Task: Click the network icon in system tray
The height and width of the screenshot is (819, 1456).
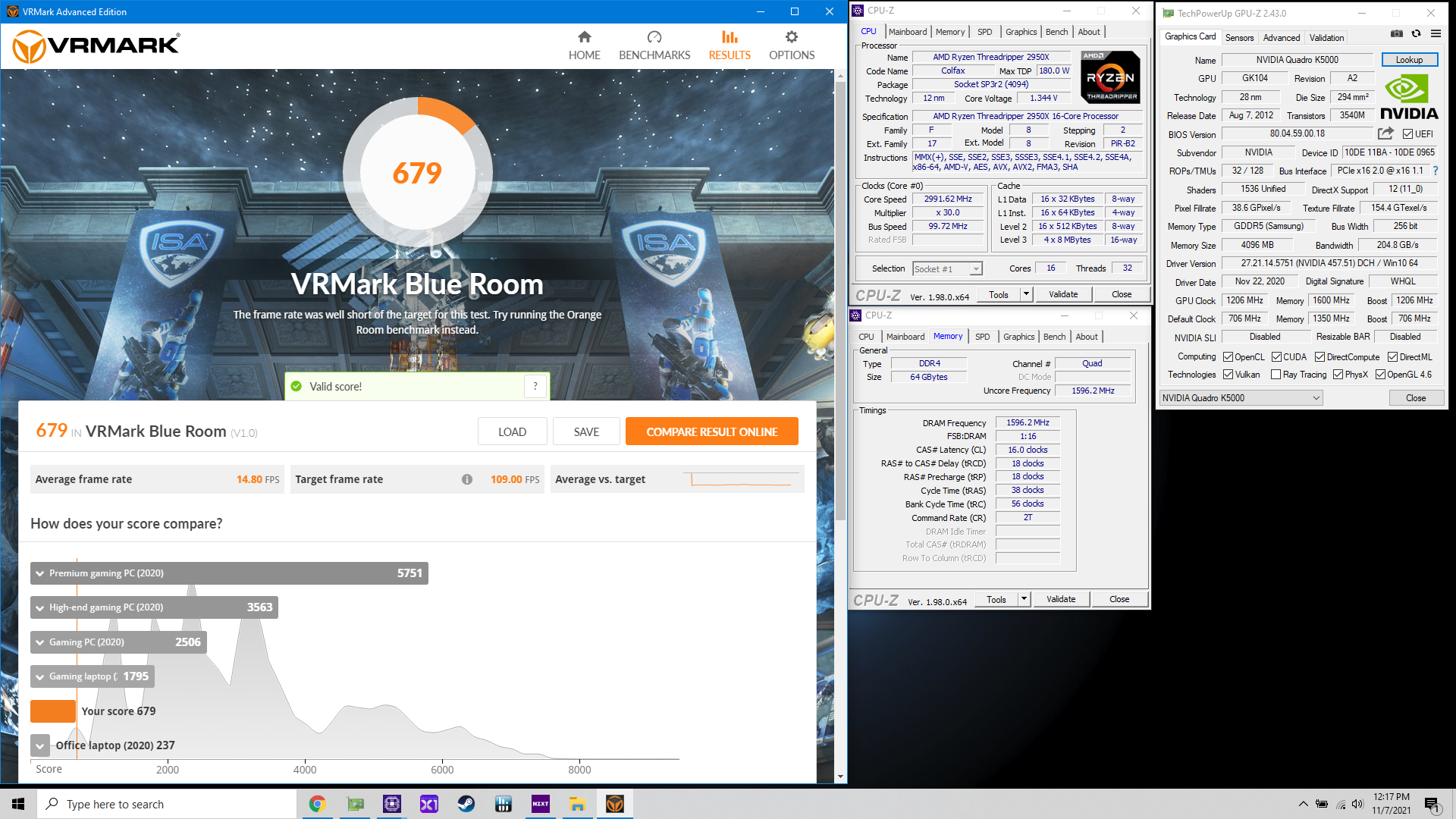Action: tap(1341, 804)
